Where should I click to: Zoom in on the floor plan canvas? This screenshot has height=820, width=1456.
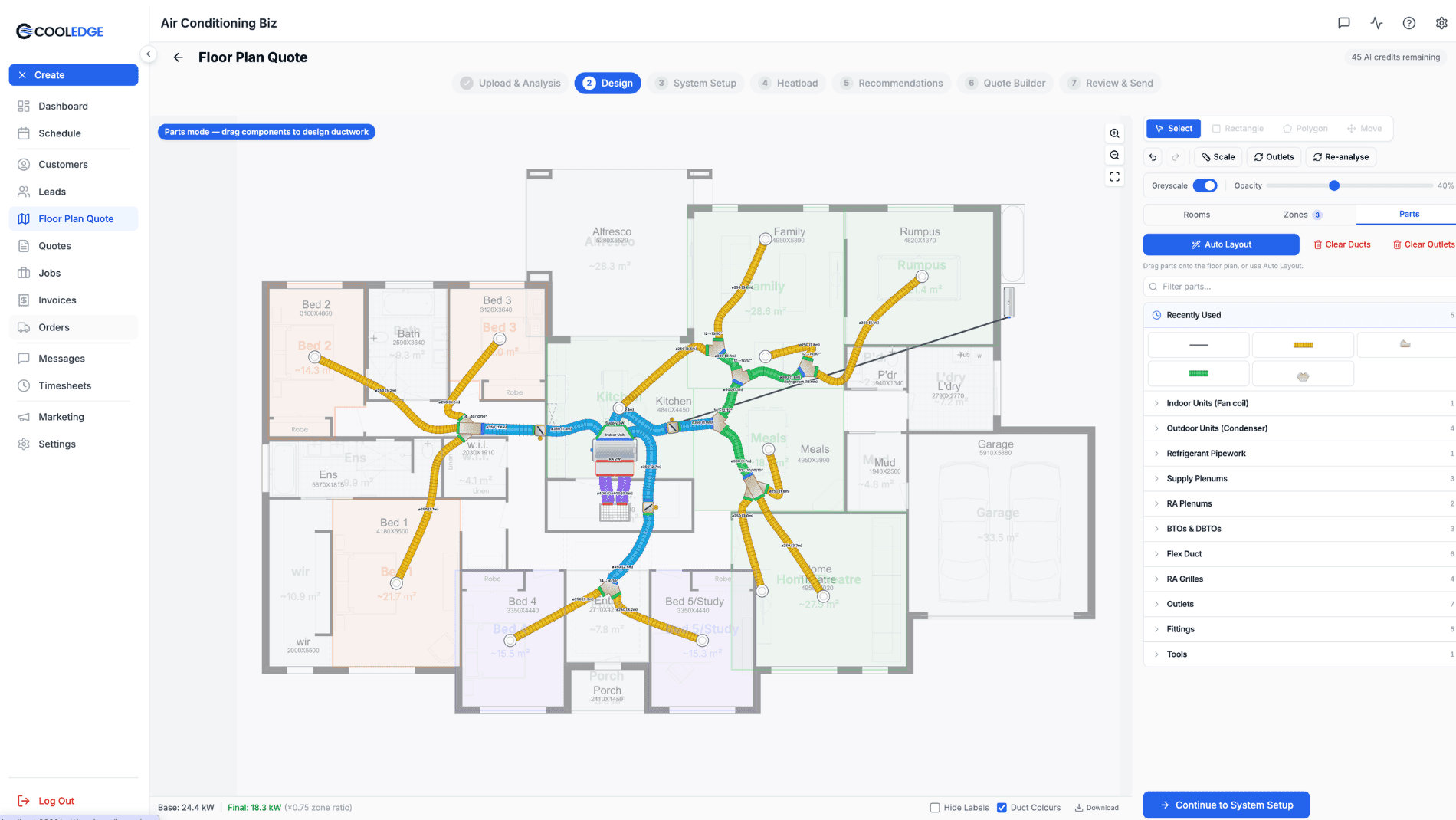[1115, 133]
